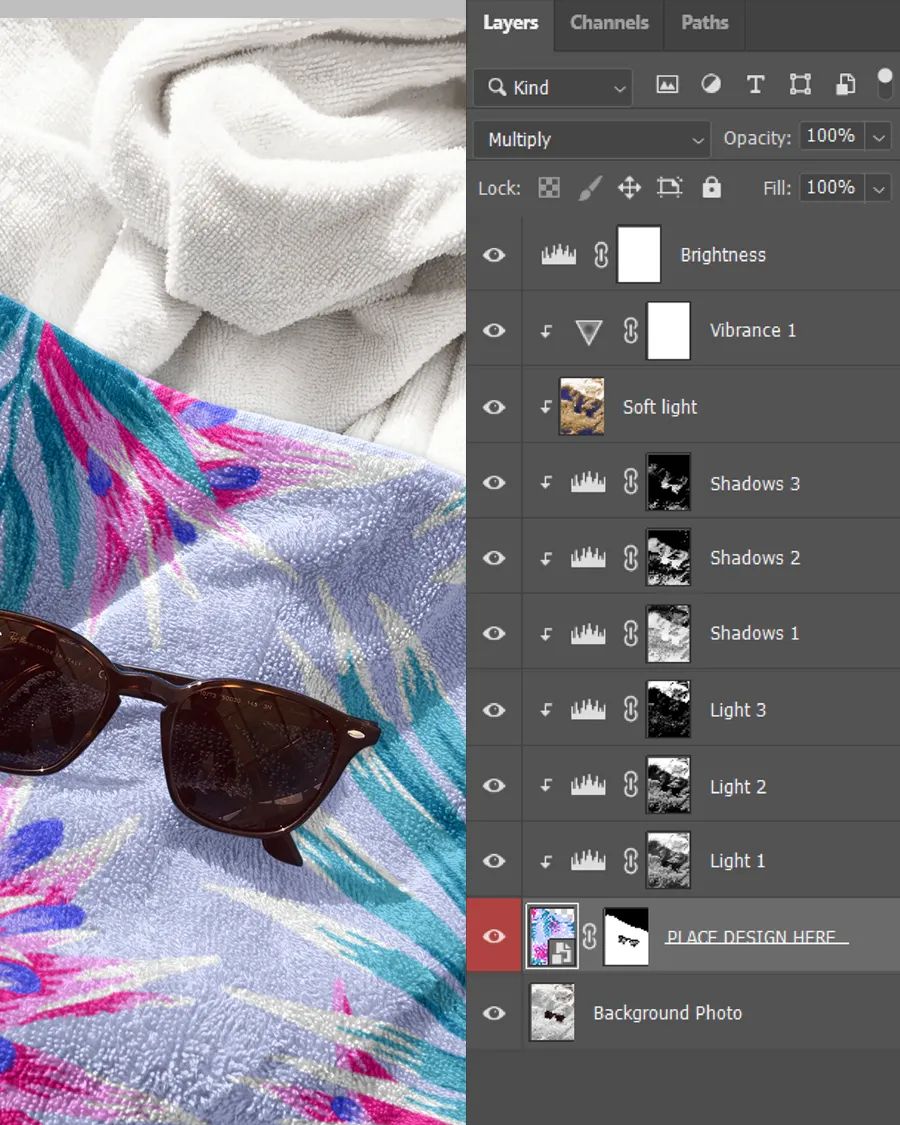
Task: Click Shadows 1 levels adjustment icon
Action: tap(588, 633)
